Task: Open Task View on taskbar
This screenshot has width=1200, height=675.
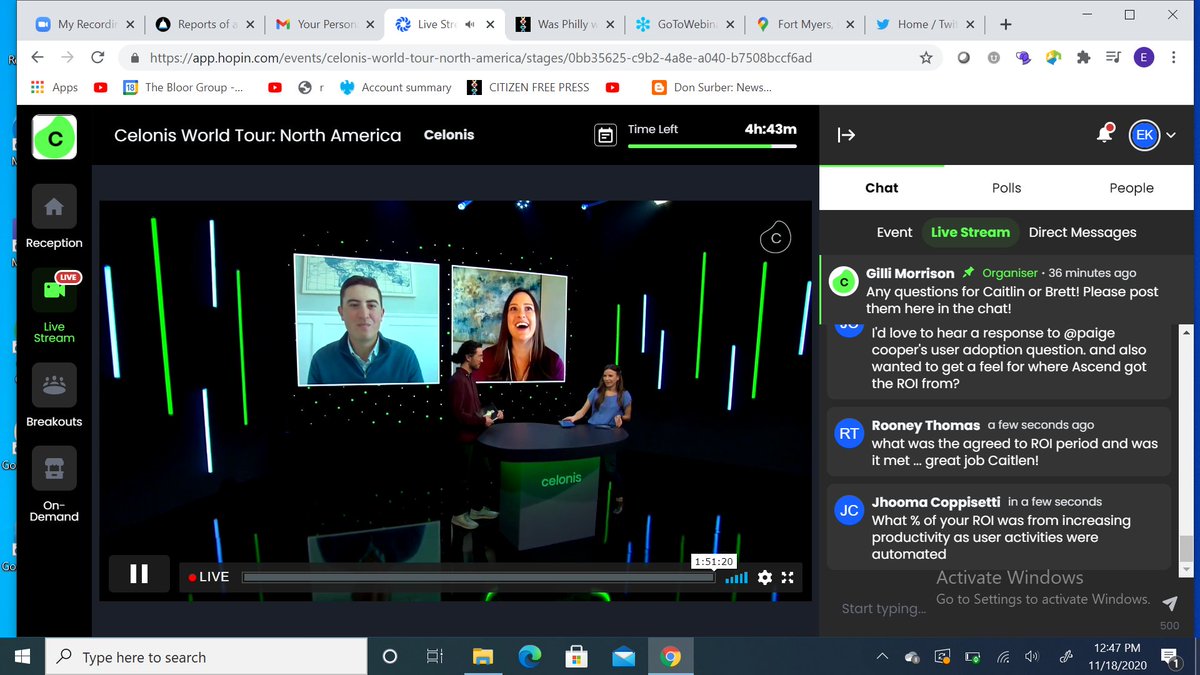Action: point(435,657)
